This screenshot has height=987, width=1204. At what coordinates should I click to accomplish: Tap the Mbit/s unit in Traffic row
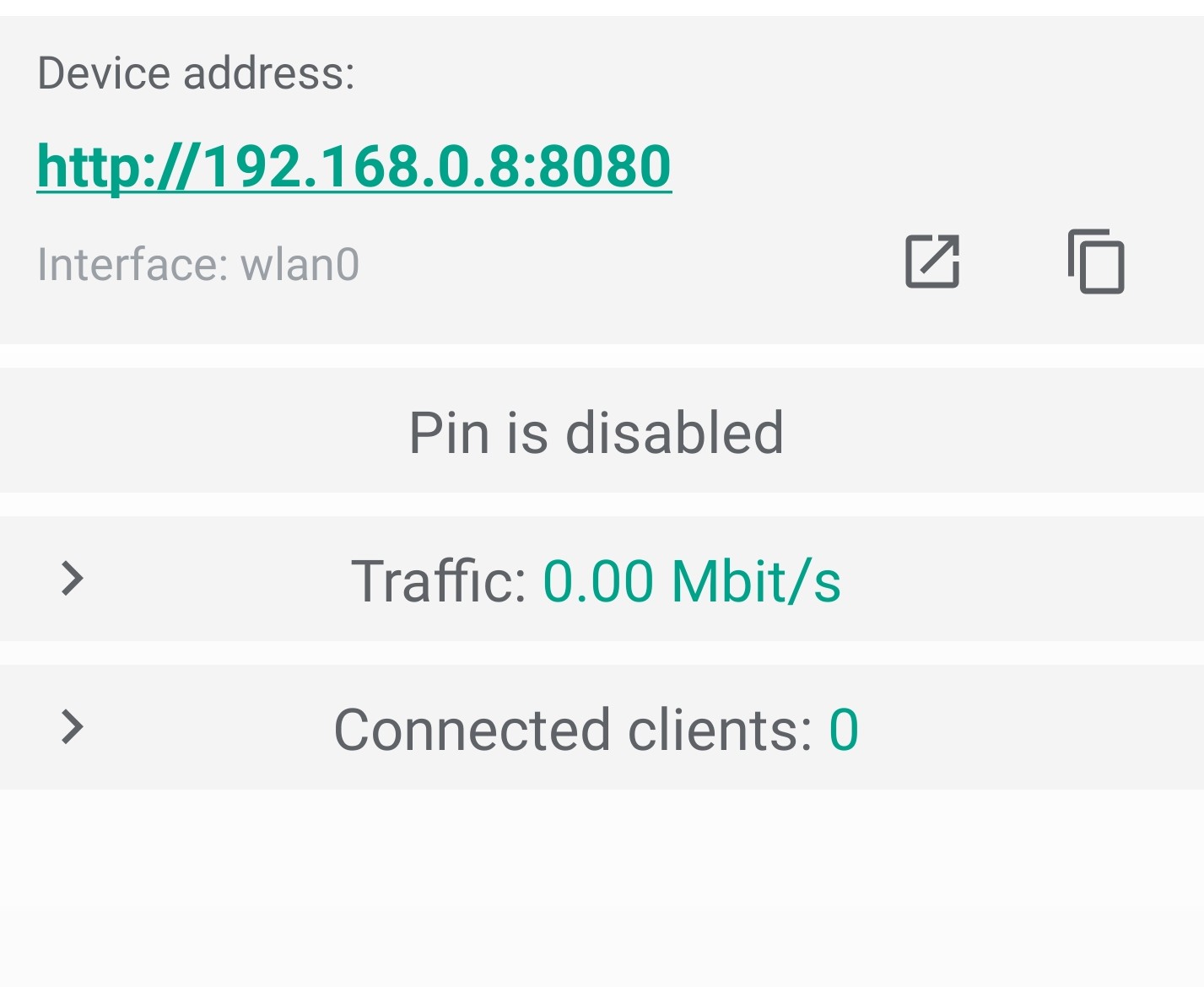pos(756,581)
